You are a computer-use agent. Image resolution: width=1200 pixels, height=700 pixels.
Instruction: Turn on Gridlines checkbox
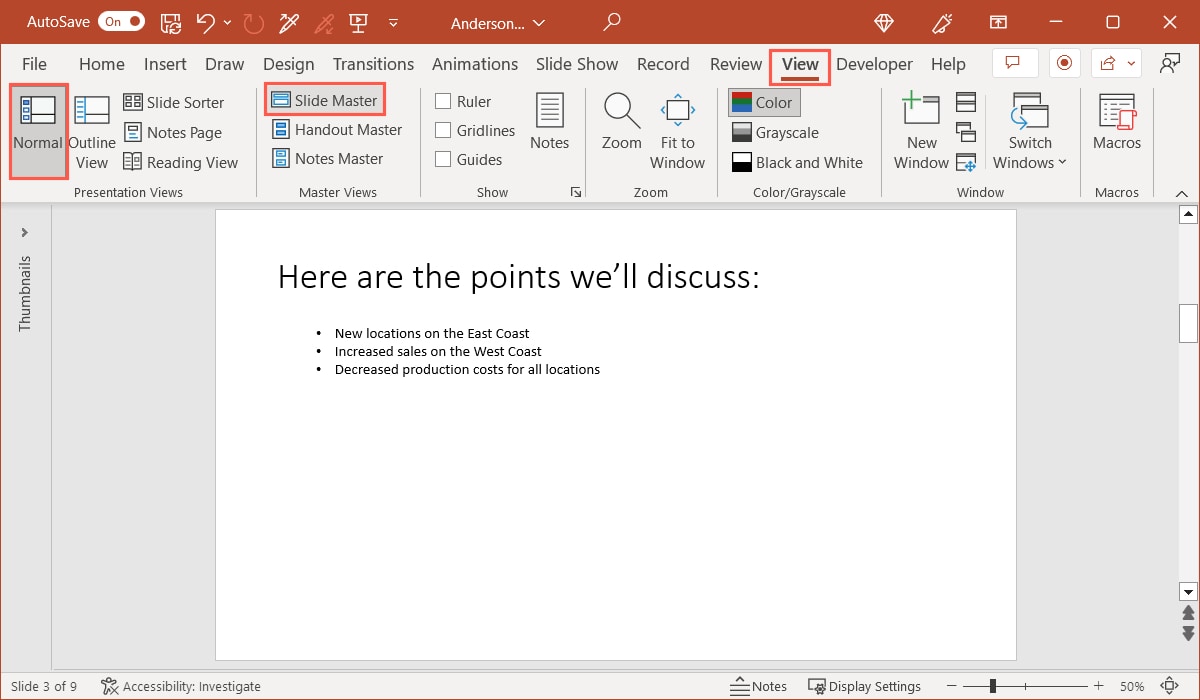coord(444,130)
